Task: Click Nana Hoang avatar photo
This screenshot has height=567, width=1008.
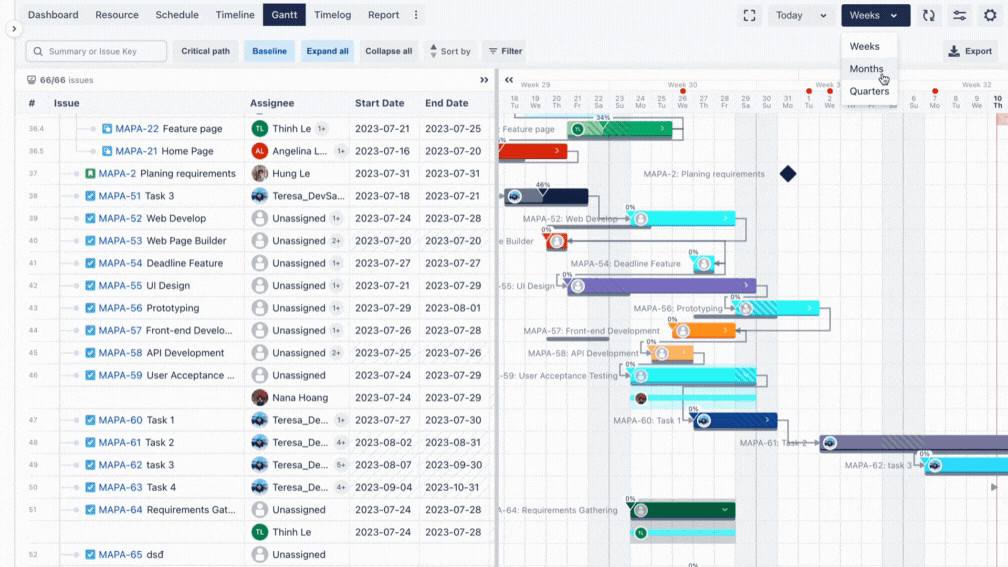Action: coord(260,397)
